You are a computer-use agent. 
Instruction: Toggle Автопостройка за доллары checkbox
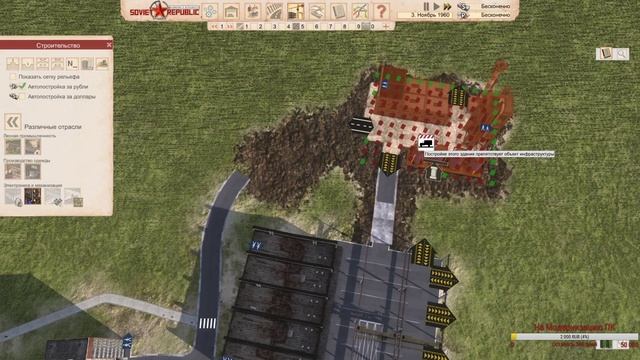point(23,97)
